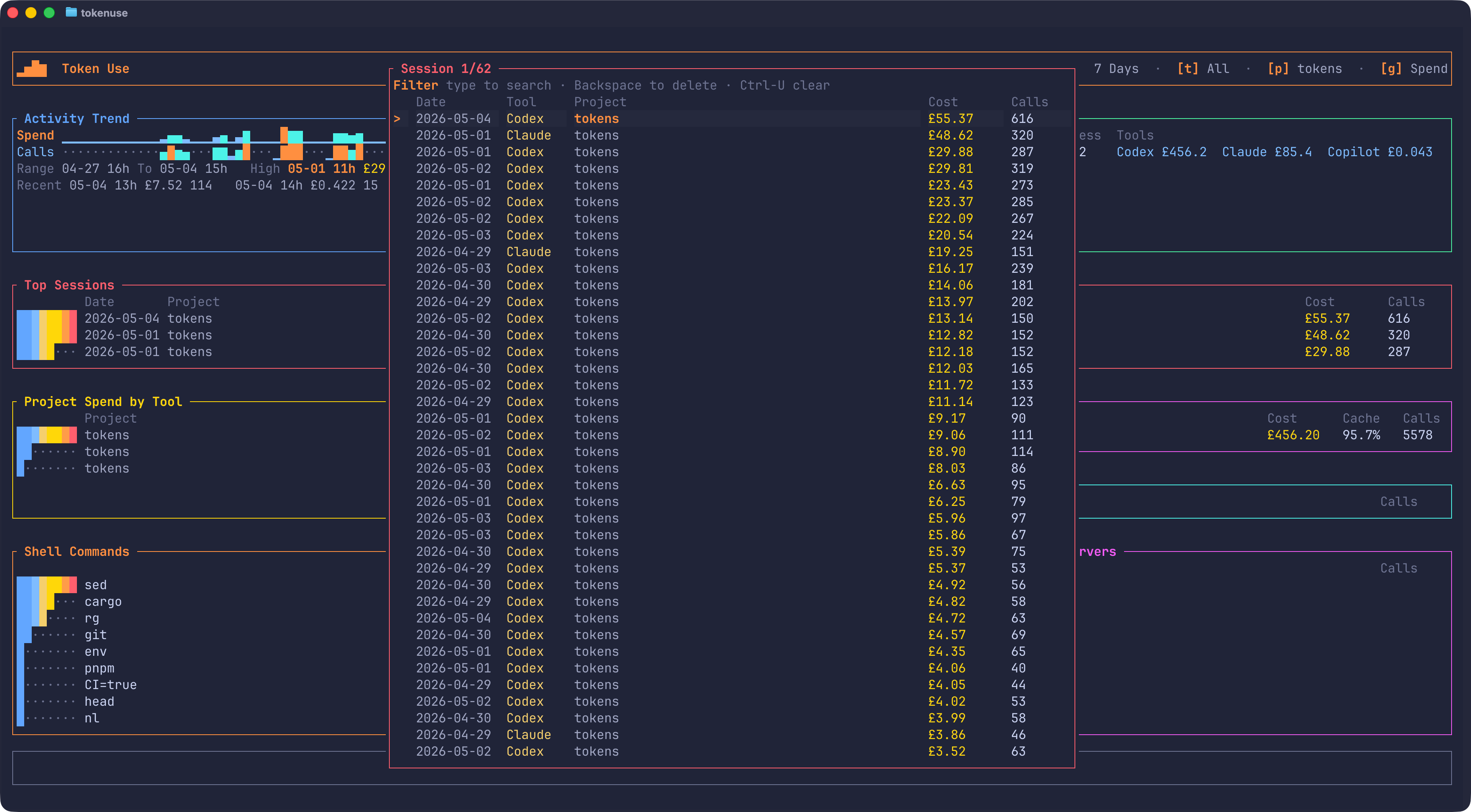
Task: Select the Codex session costing £29.88
Action: (732, 152)
